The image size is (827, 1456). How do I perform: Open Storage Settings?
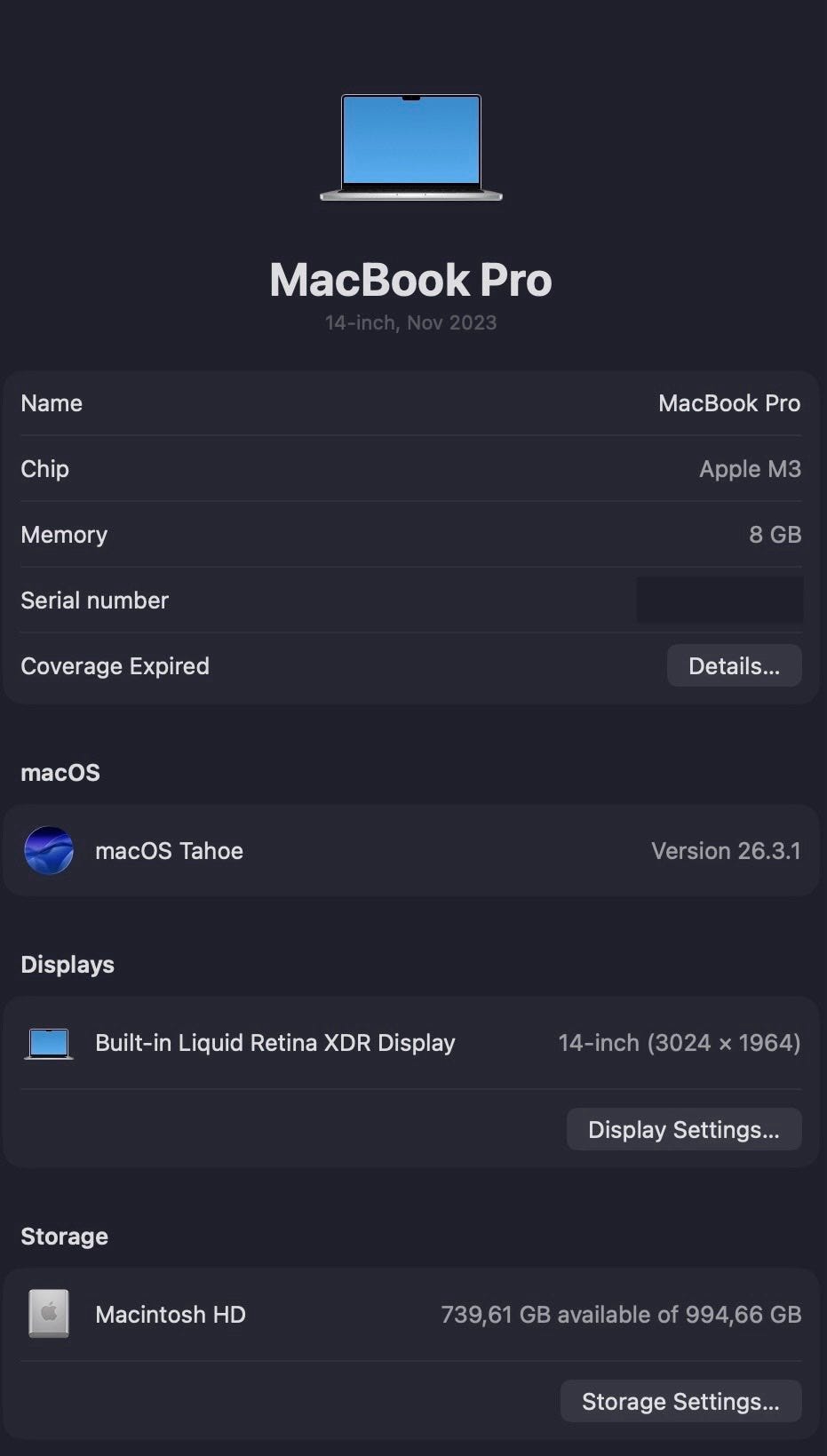[680, 1401]
